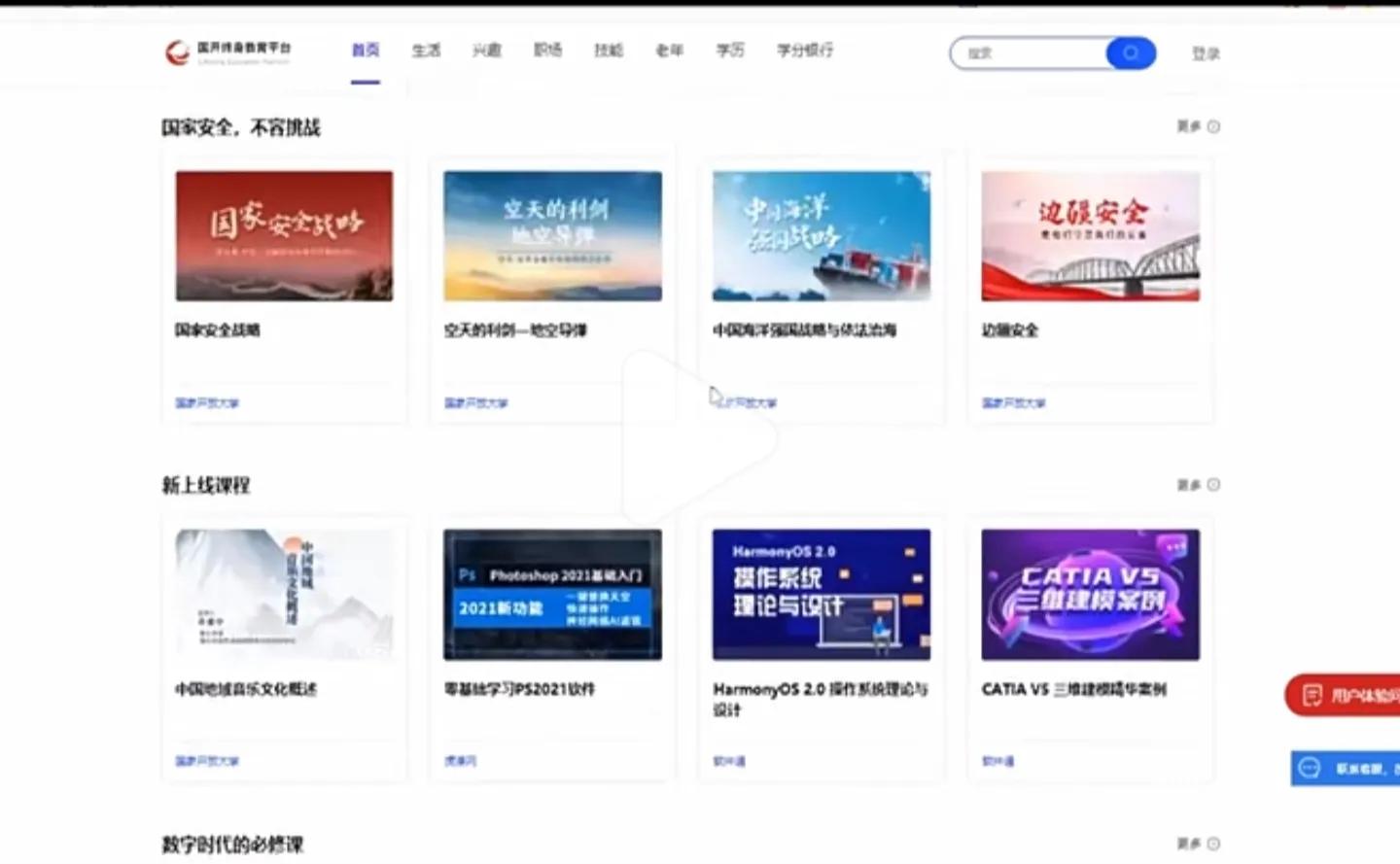Viewport: 1400px width, 864px height.
Task: Click the info icon by 数字时代的必修课 更多
Action: pyautogui.click(x=1213, y=843)
